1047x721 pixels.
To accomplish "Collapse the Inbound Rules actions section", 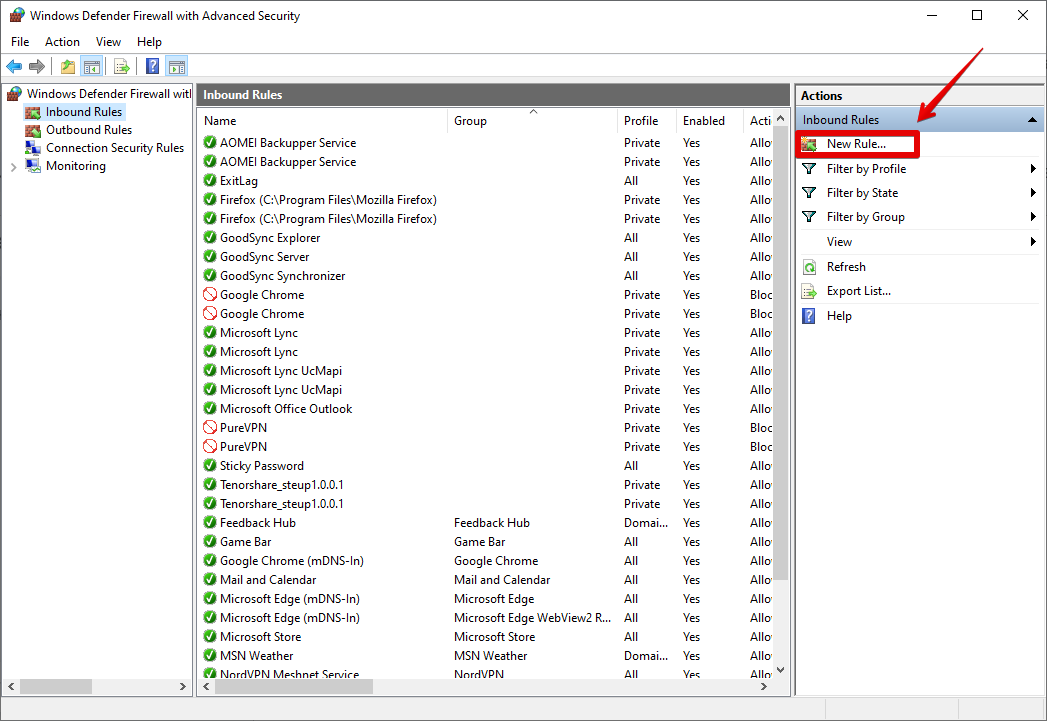I will point(1031,120).
